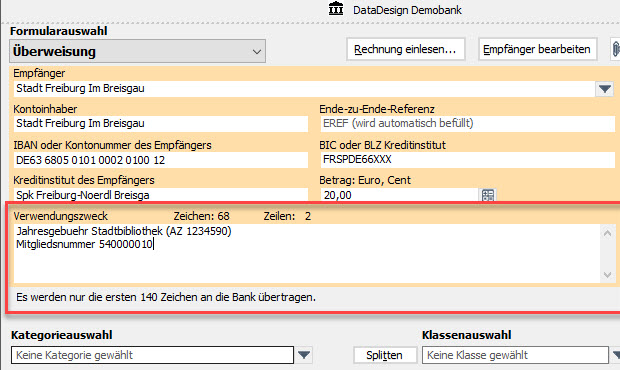Click inside the Verwendungszweck text area
Screen dimensions: 620x370
tap(307, 253)
